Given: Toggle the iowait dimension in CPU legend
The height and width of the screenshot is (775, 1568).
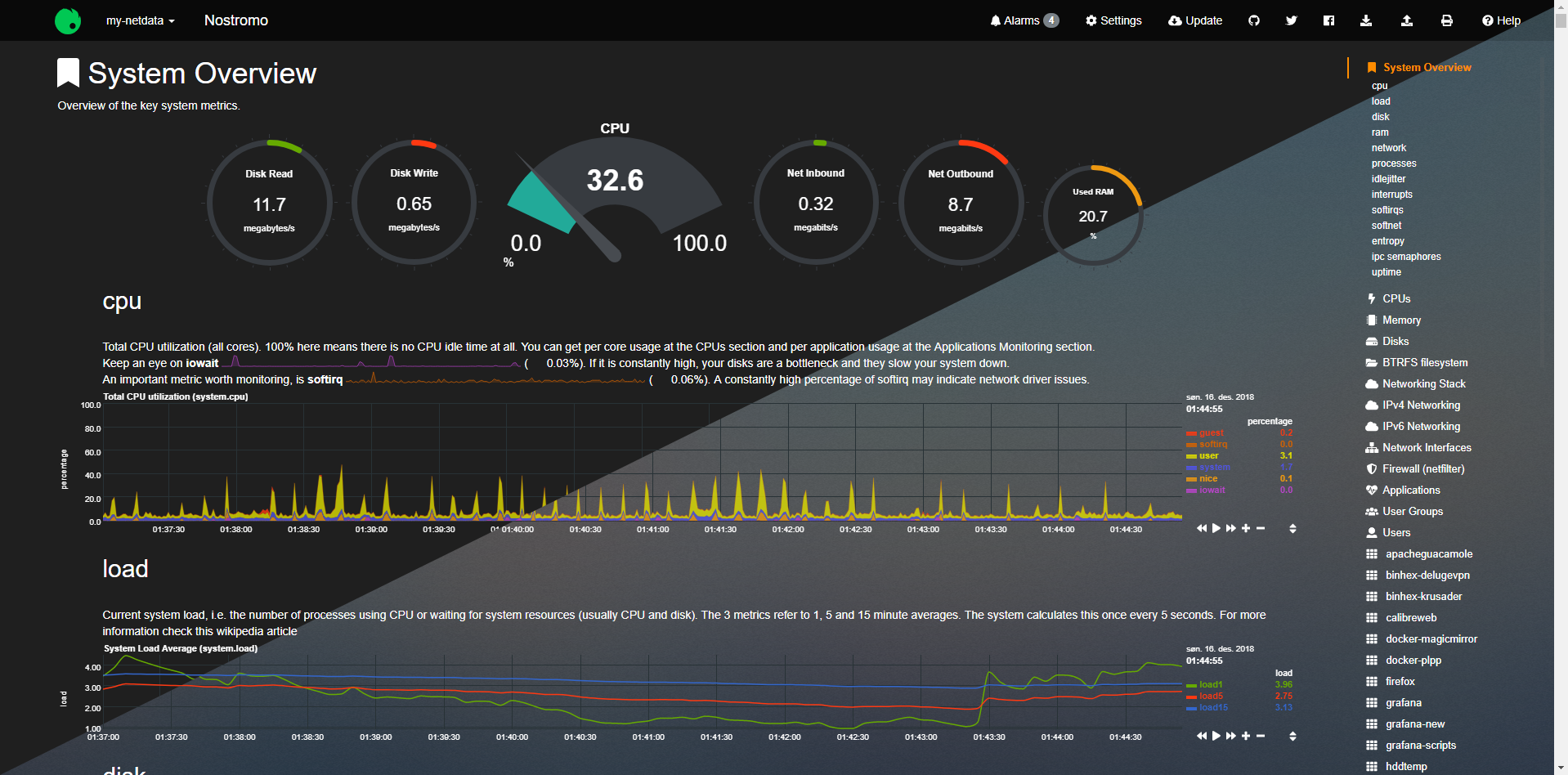Looking at the screenshot, I should click(1212, 491).
